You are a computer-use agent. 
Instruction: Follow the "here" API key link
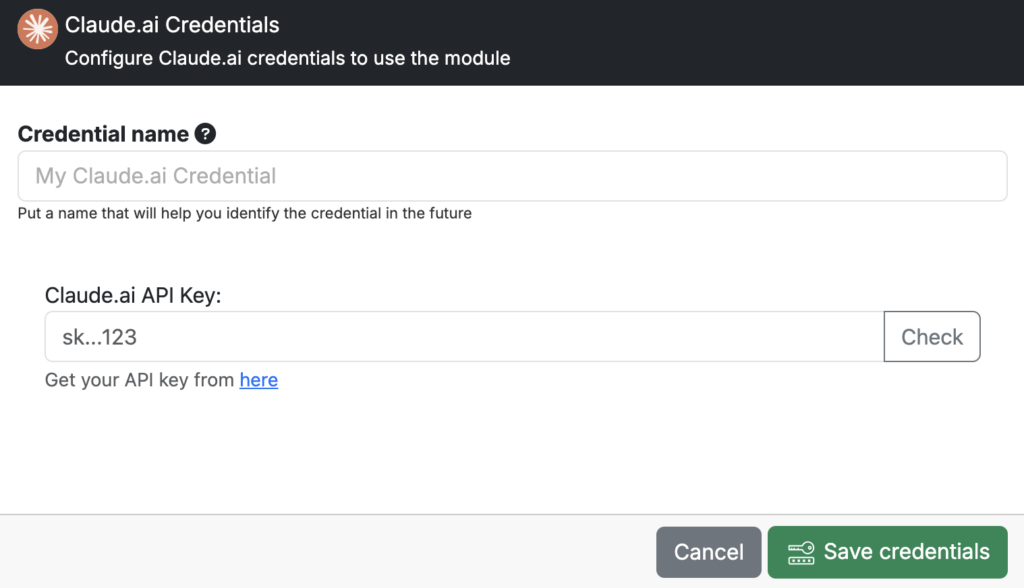point(259,380)
